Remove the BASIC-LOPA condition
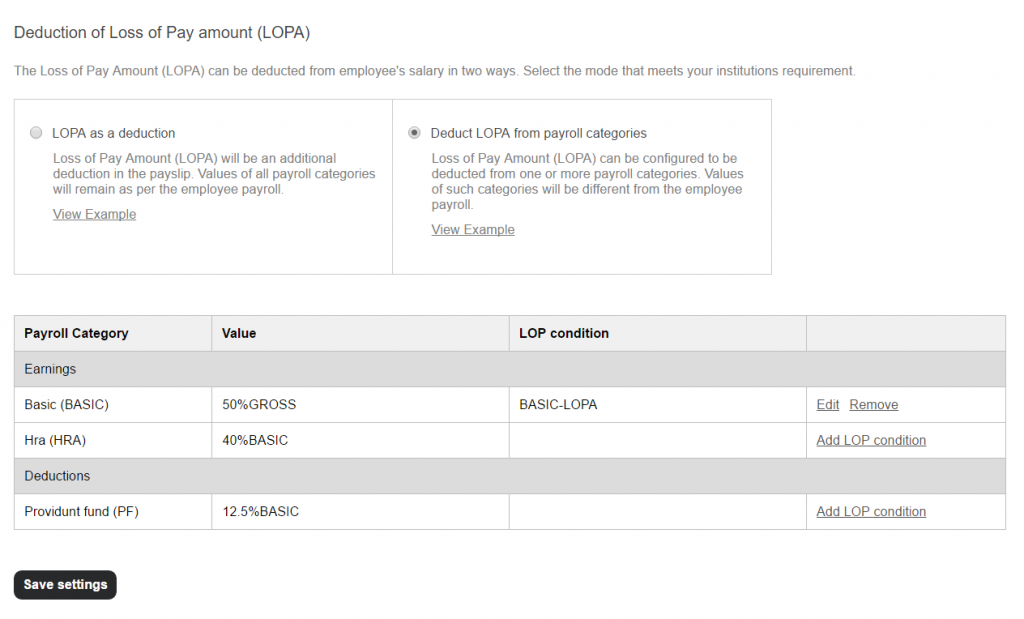This screenshot has width=1024, height=619. point(873,404)
